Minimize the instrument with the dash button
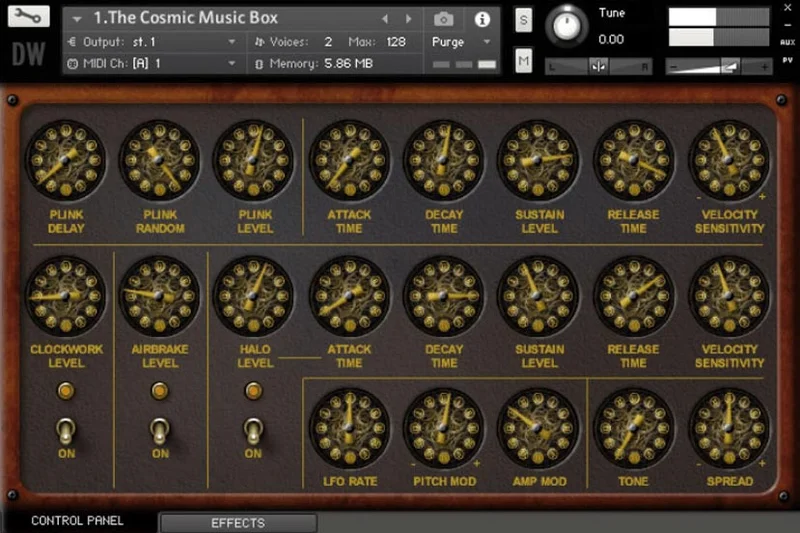The width and height of the screenshot is (800, 533). tap(788, 25)
